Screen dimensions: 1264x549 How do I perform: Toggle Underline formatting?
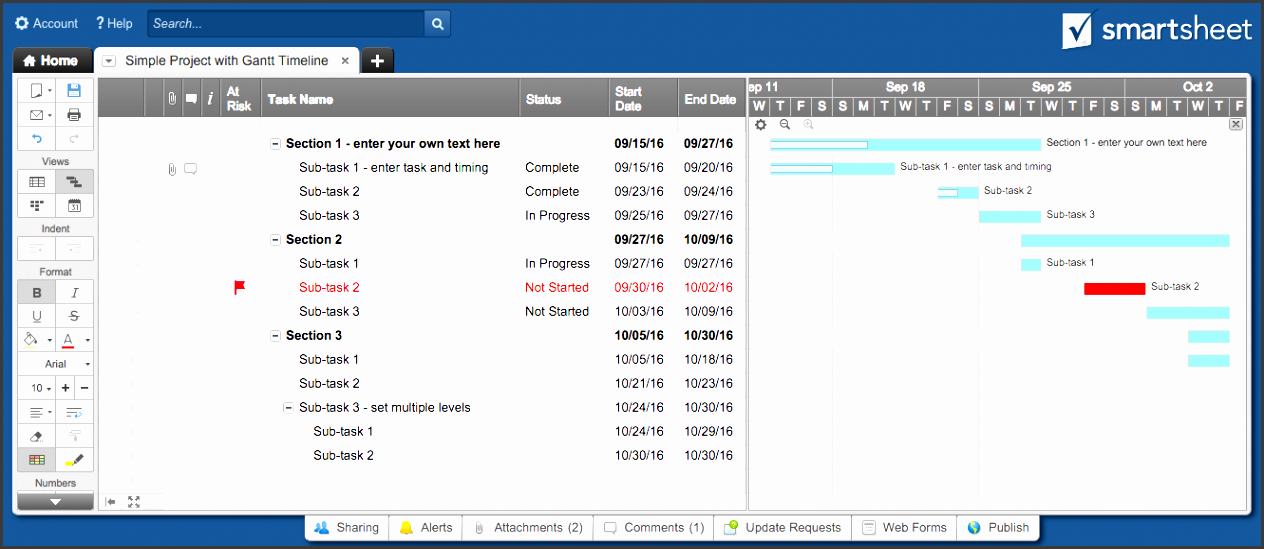37,316
